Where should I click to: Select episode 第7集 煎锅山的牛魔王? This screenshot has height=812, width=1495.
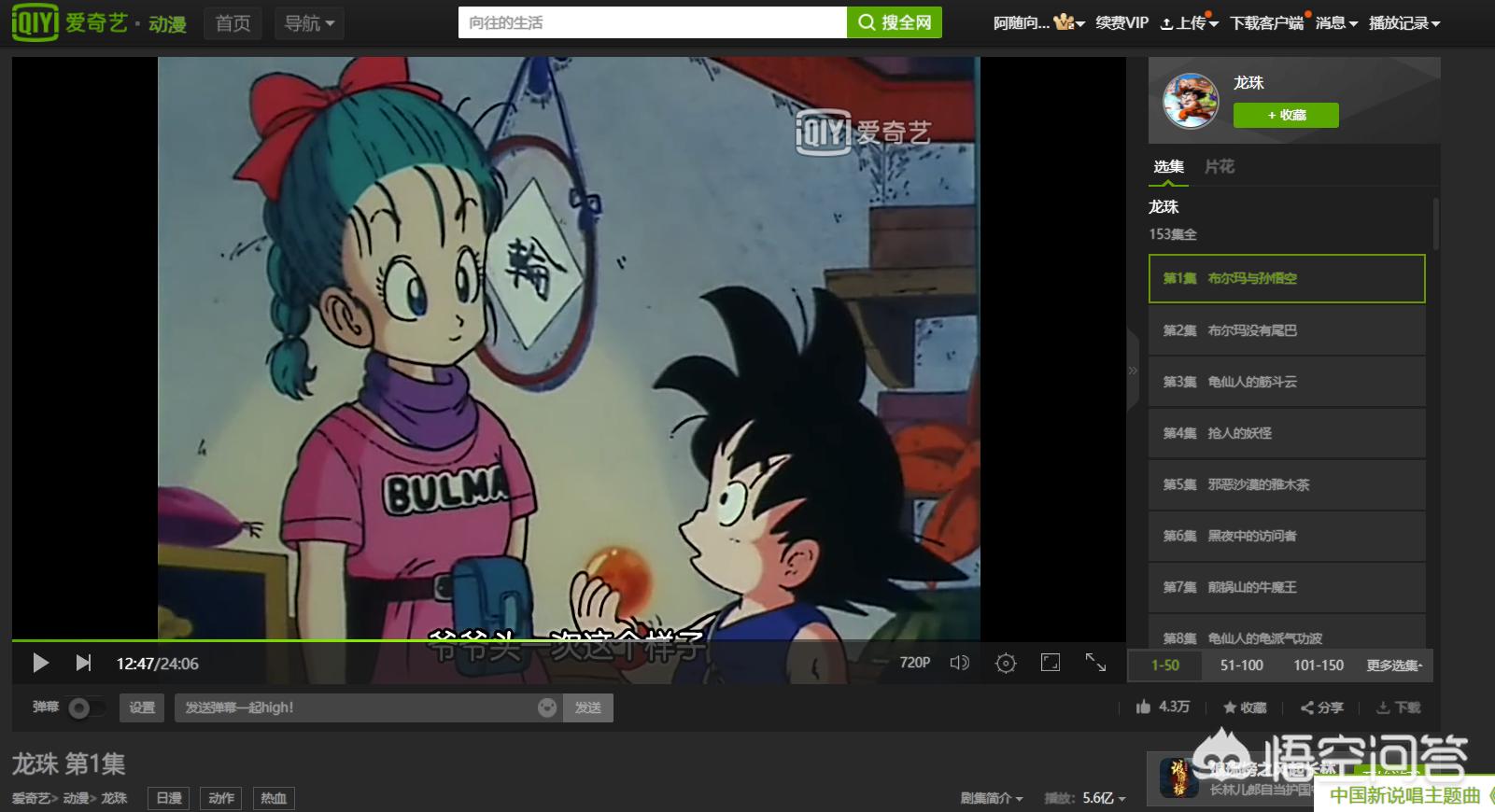coord(1287,587)
